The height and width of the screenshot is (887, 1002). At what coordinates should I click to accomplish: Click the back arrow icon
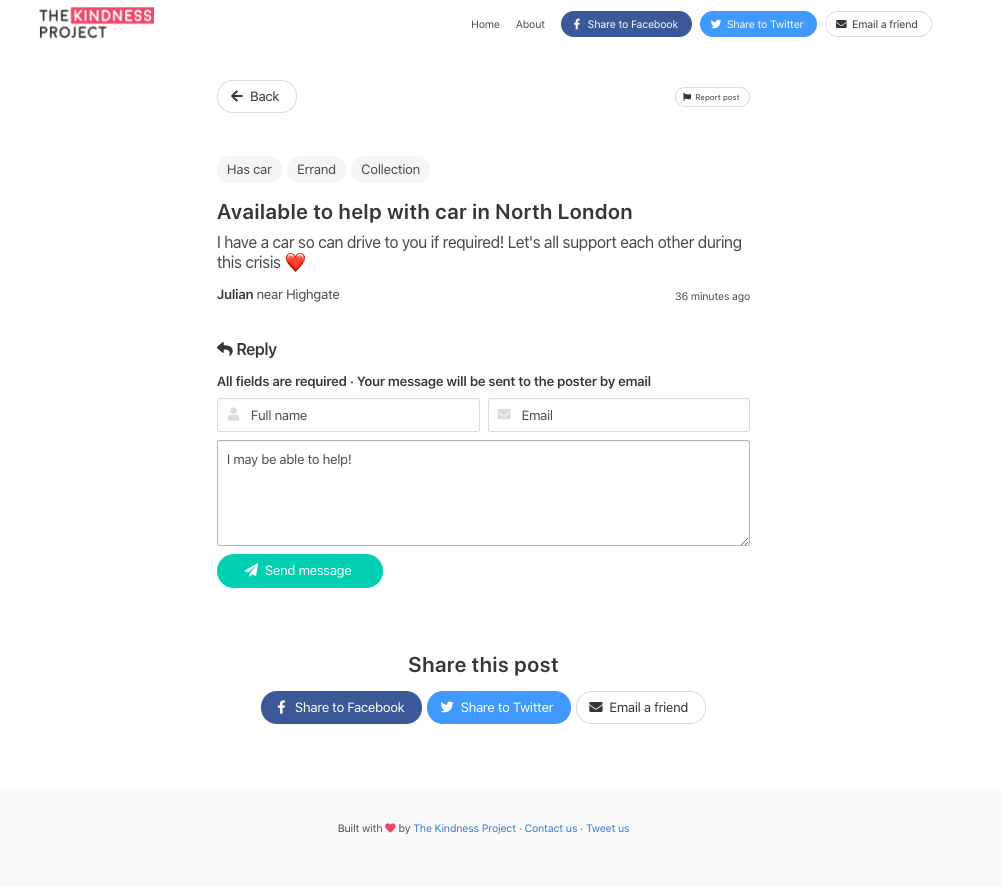pos(237,96)
